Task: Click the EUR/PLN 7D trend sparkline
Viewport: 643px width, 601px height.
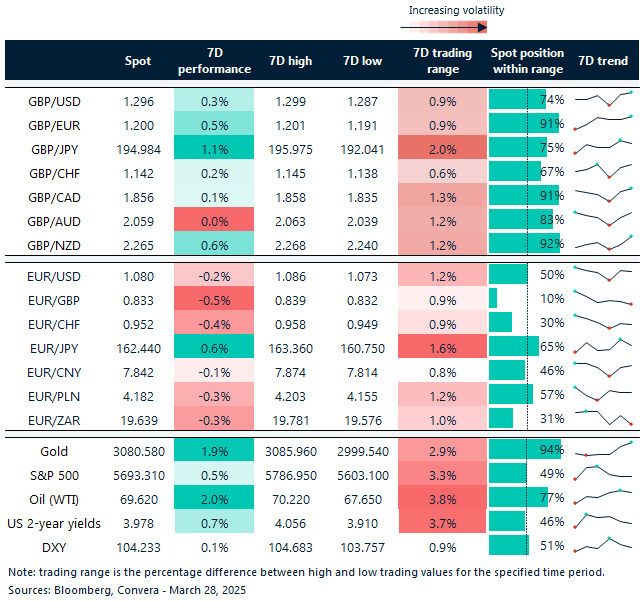Action: [604, 394]
